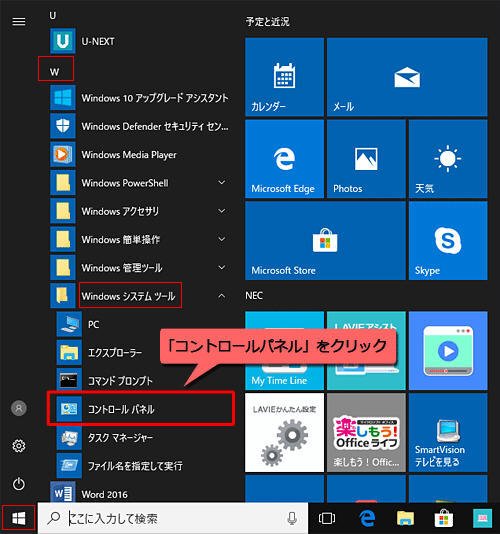Image resolution: width=500 pixels, height=534 pixels.
Task: Open the LAVIEかんたん設定 tile
Action: 284,433
